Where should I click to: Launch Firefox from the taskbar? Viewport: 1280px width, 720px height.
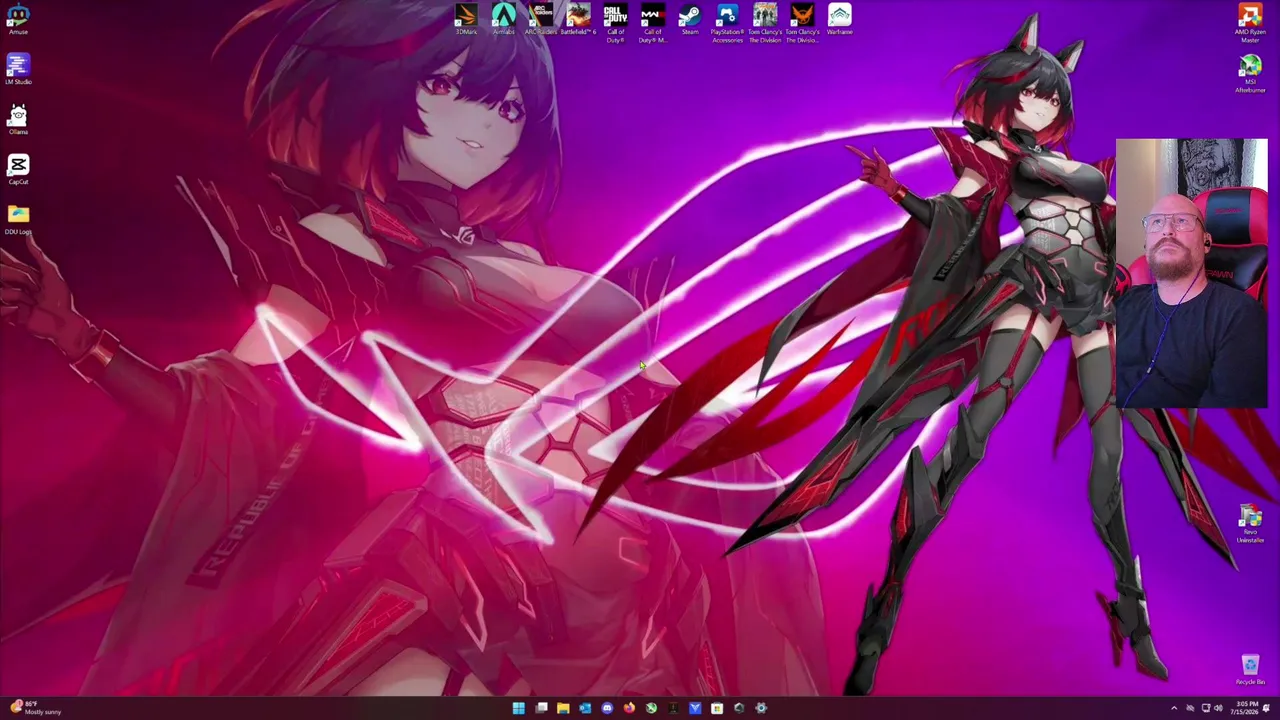629,708
